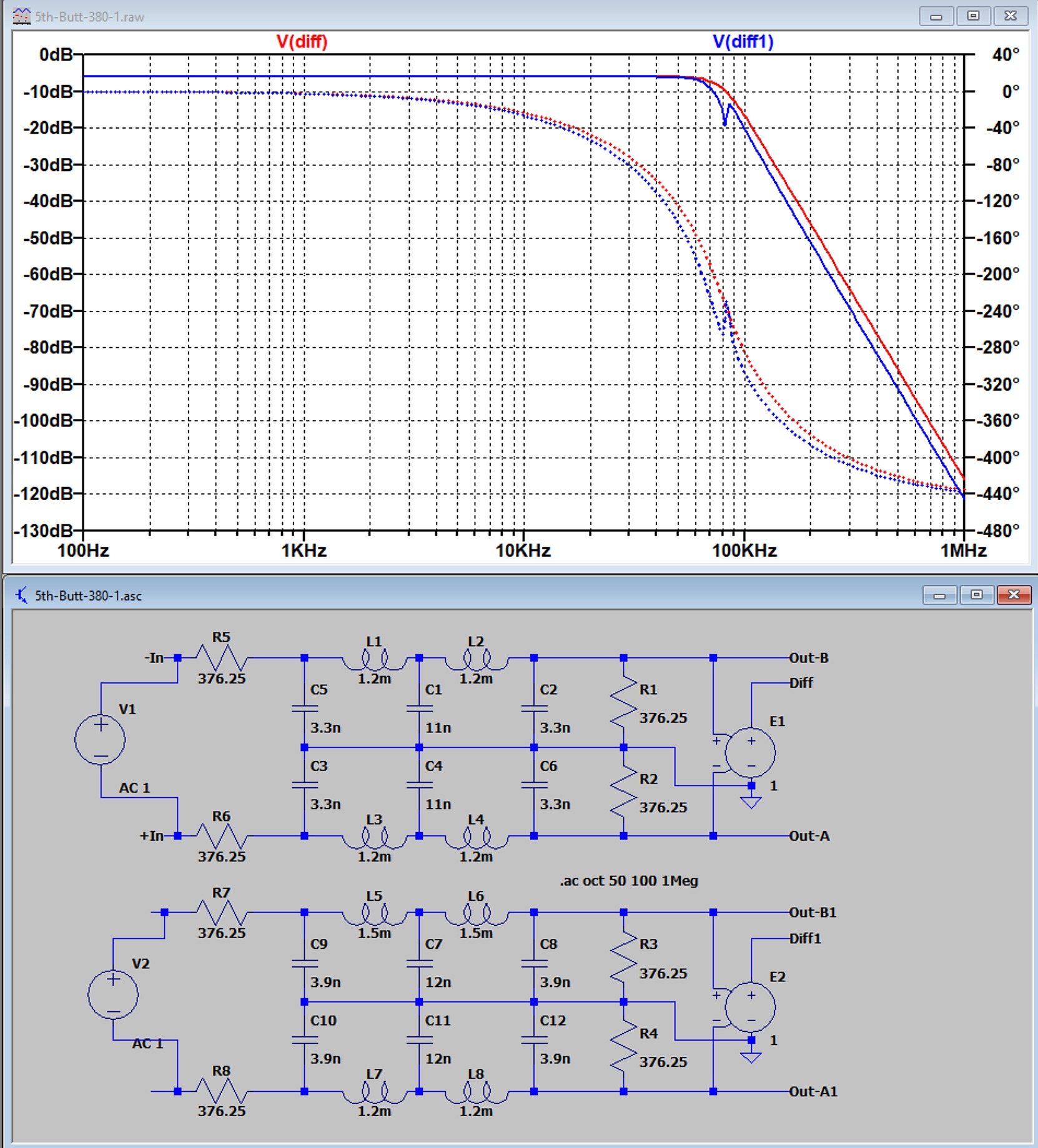Select inductor L5 symbol
This screenshot has height=1148, width=1038.
click(374, 913)
